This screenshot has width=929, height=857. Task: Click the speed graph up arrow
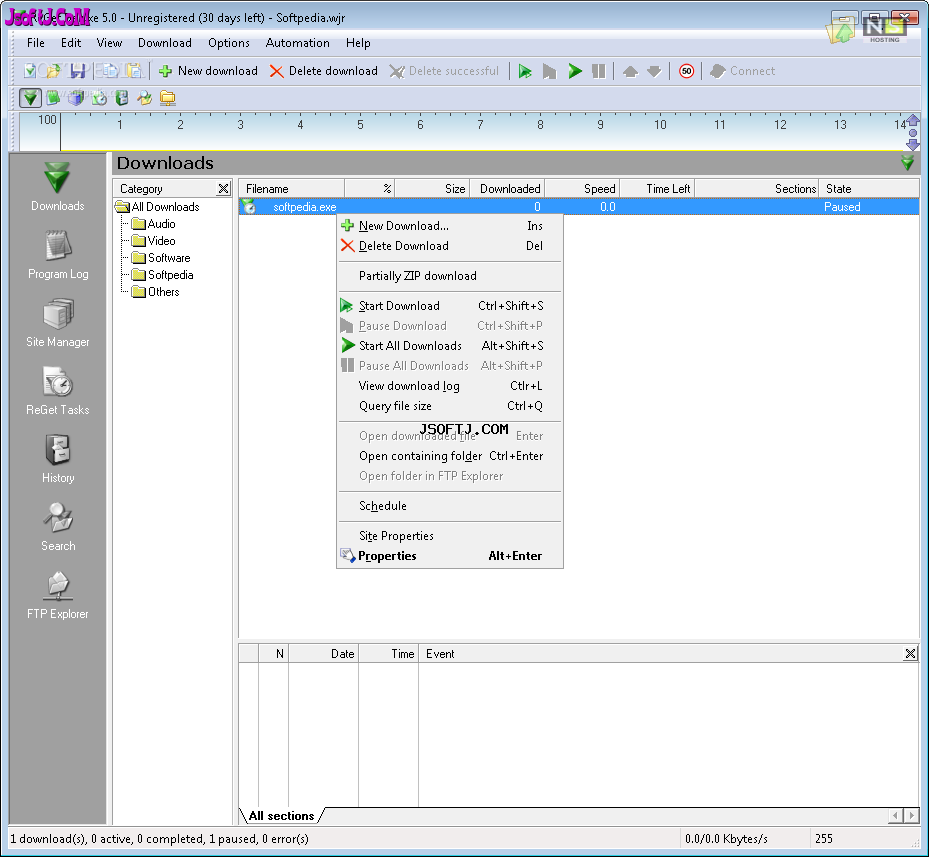click(x=913, y=120)
